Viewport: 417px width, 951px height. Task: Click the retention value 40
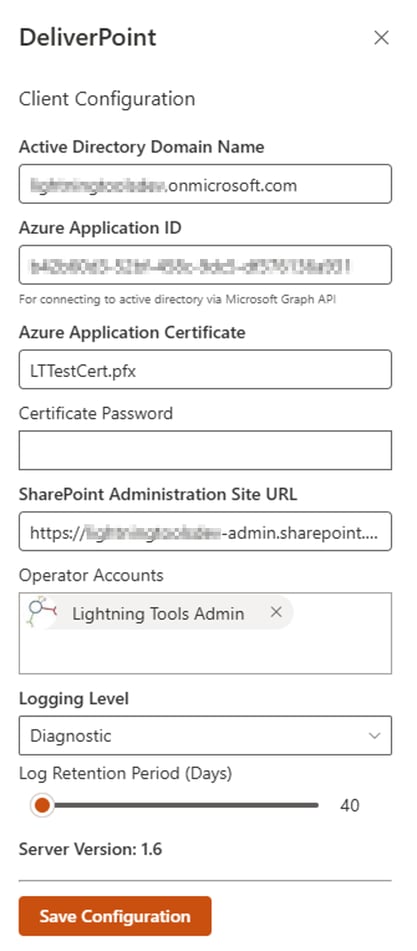coord(350,805)
